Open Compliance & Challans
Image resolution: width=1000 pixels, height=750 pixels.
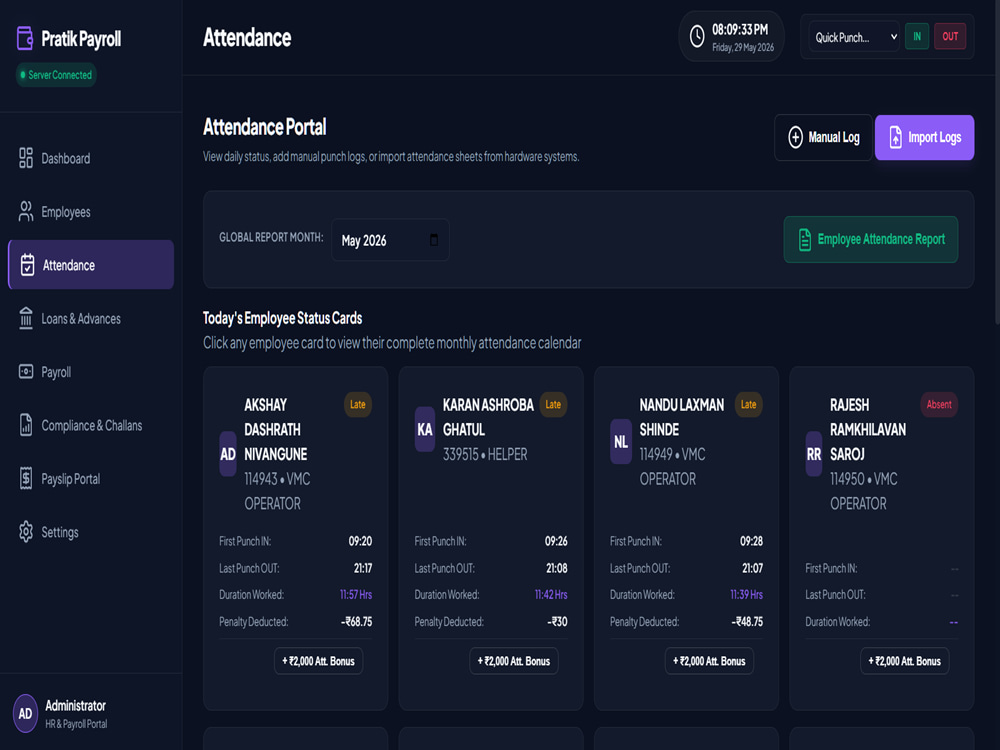pyautogui.click(x=91, y=425)
